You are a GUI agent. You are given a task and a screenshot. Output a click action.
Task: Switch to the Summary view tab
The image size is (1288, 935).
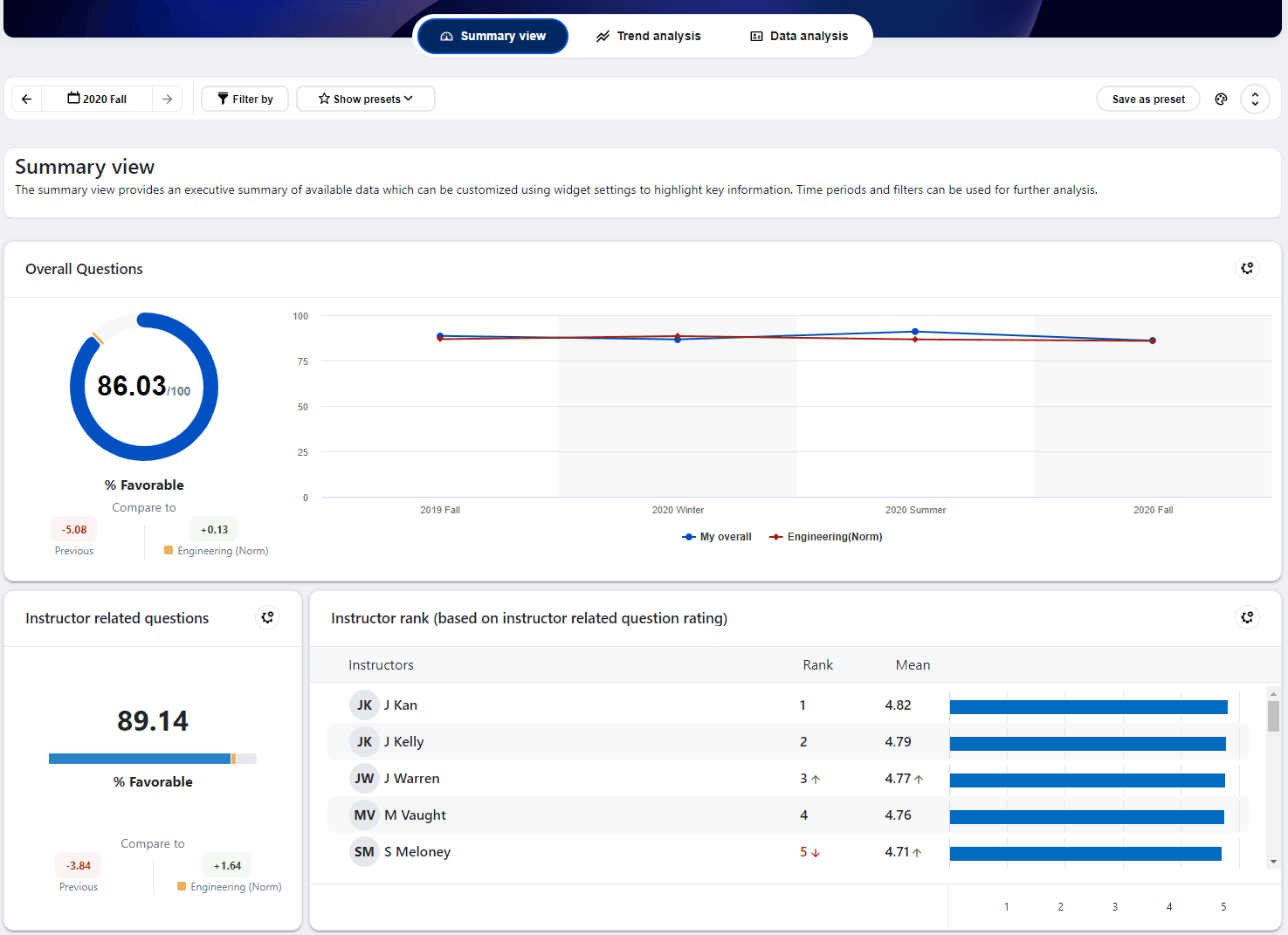coord(492,36)
